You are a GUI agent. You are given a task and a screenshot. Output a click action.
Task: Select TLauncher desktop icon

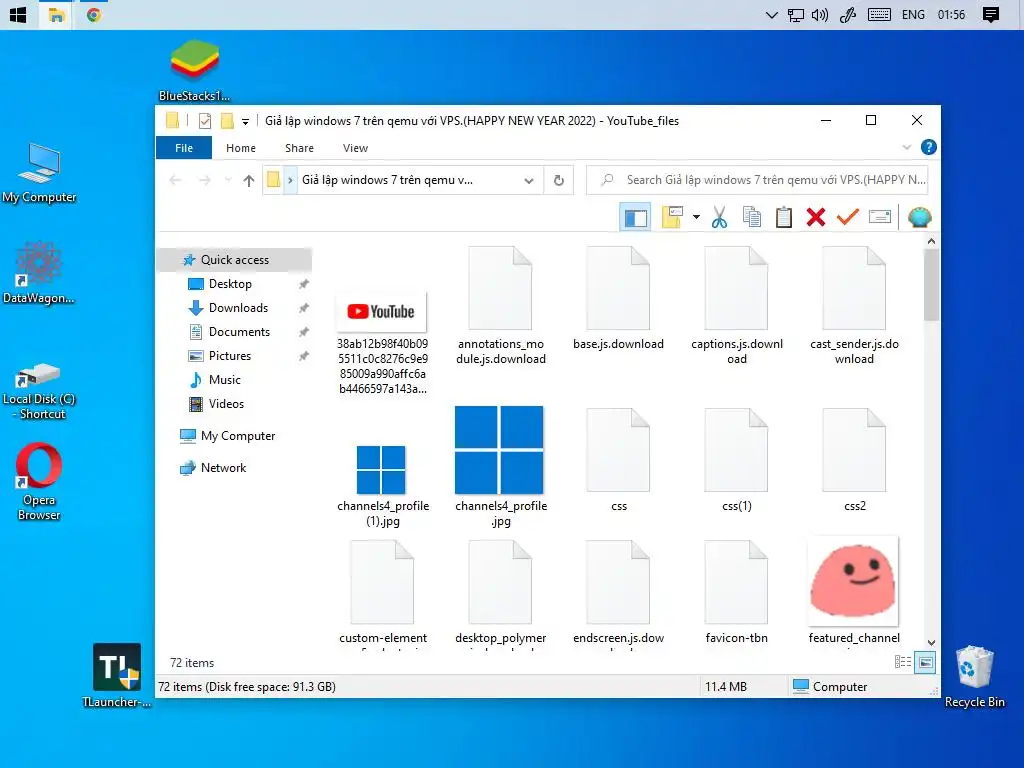coord(117,675)
